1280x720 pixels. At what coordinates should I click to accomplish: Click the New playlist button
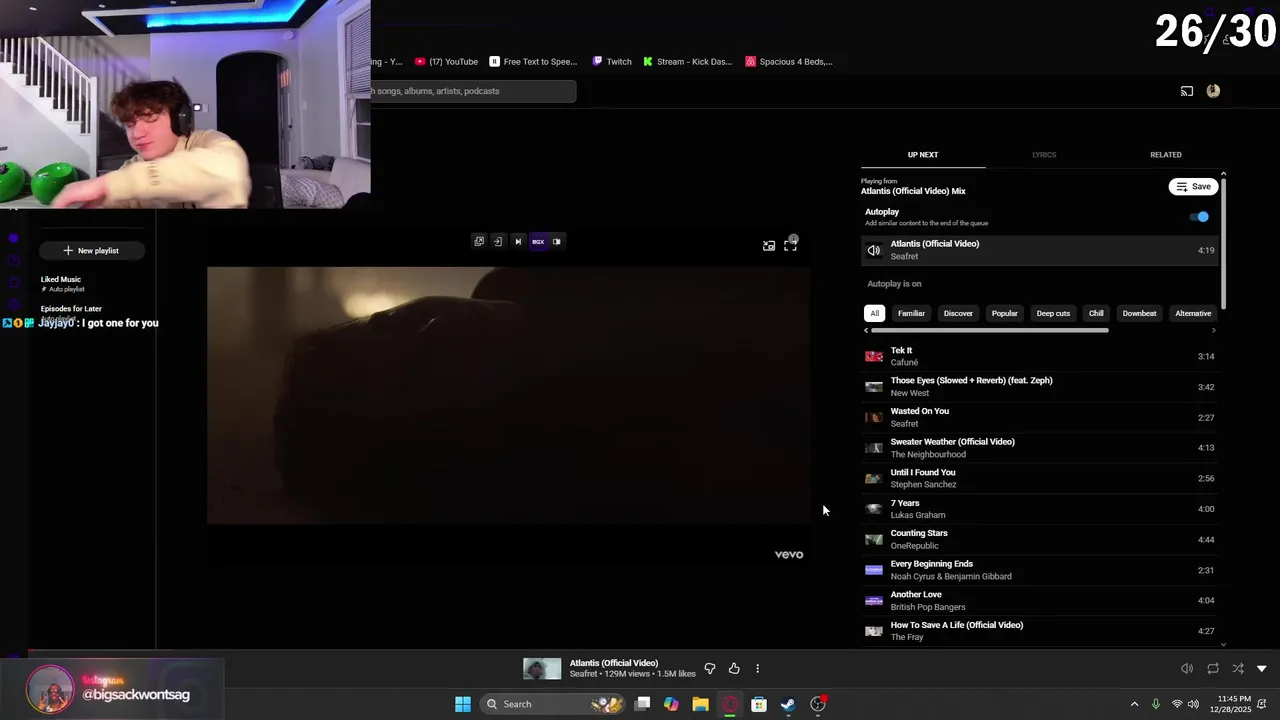91,251
